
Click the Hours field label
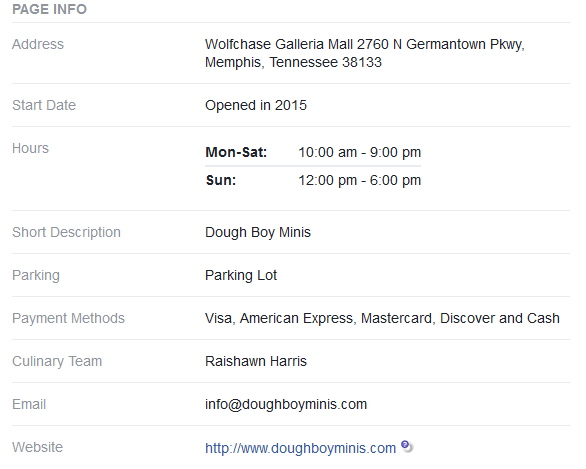[30, 148]
